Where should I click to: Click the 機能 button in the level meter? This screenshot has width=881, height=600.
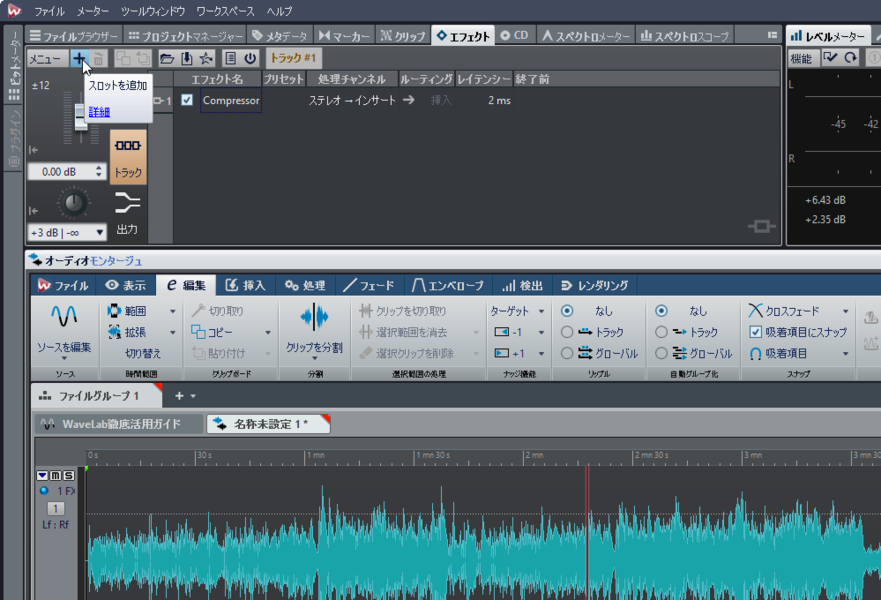[801, 58]
